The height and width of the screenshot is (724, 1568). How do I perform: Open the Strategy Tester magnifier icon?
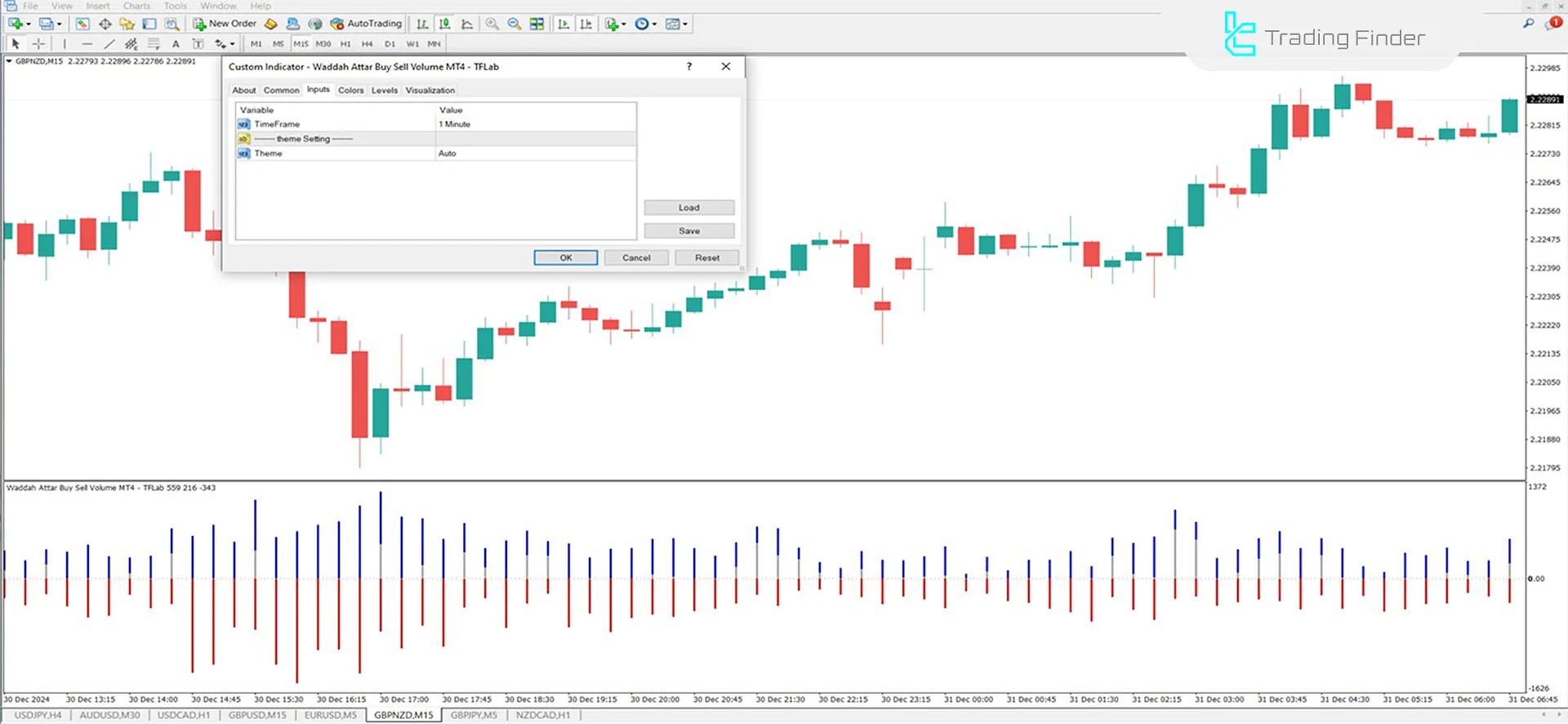click(171, 24)
